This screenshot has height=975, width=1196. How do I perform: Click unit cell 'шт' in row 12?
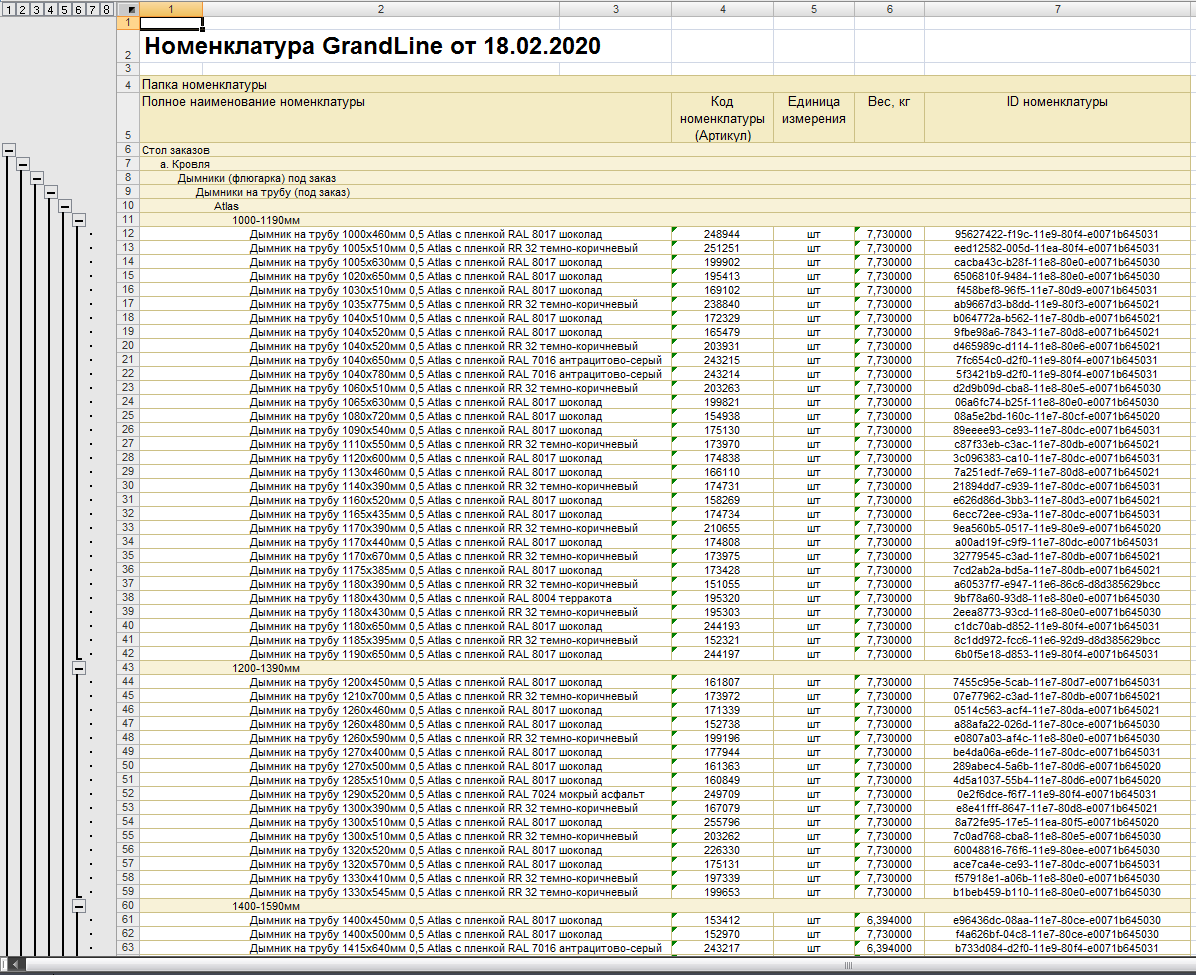pyautogui.click(x=814, y=234)
